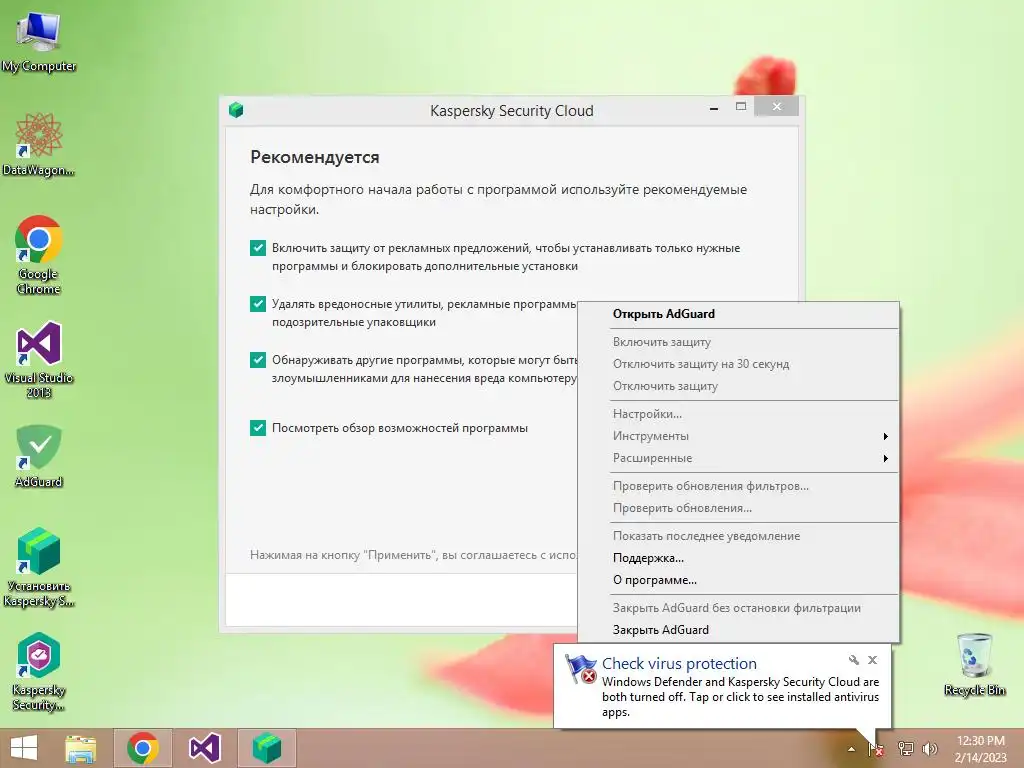Open О программе... from the menu
The height and width of the screenshot is (768, 1024).
click(x=739, y=581)
